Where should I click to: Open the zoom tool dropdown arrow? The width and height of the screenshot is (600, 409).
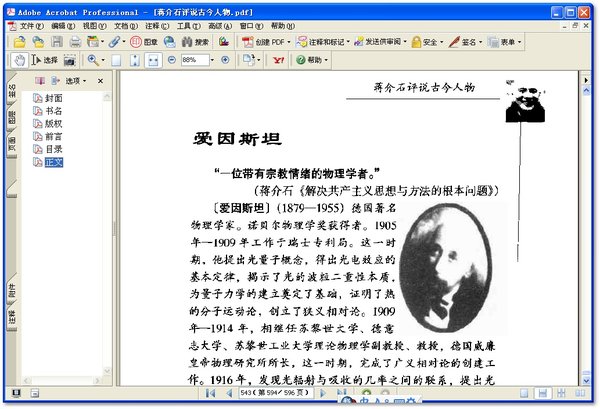(x=103, y=60)
